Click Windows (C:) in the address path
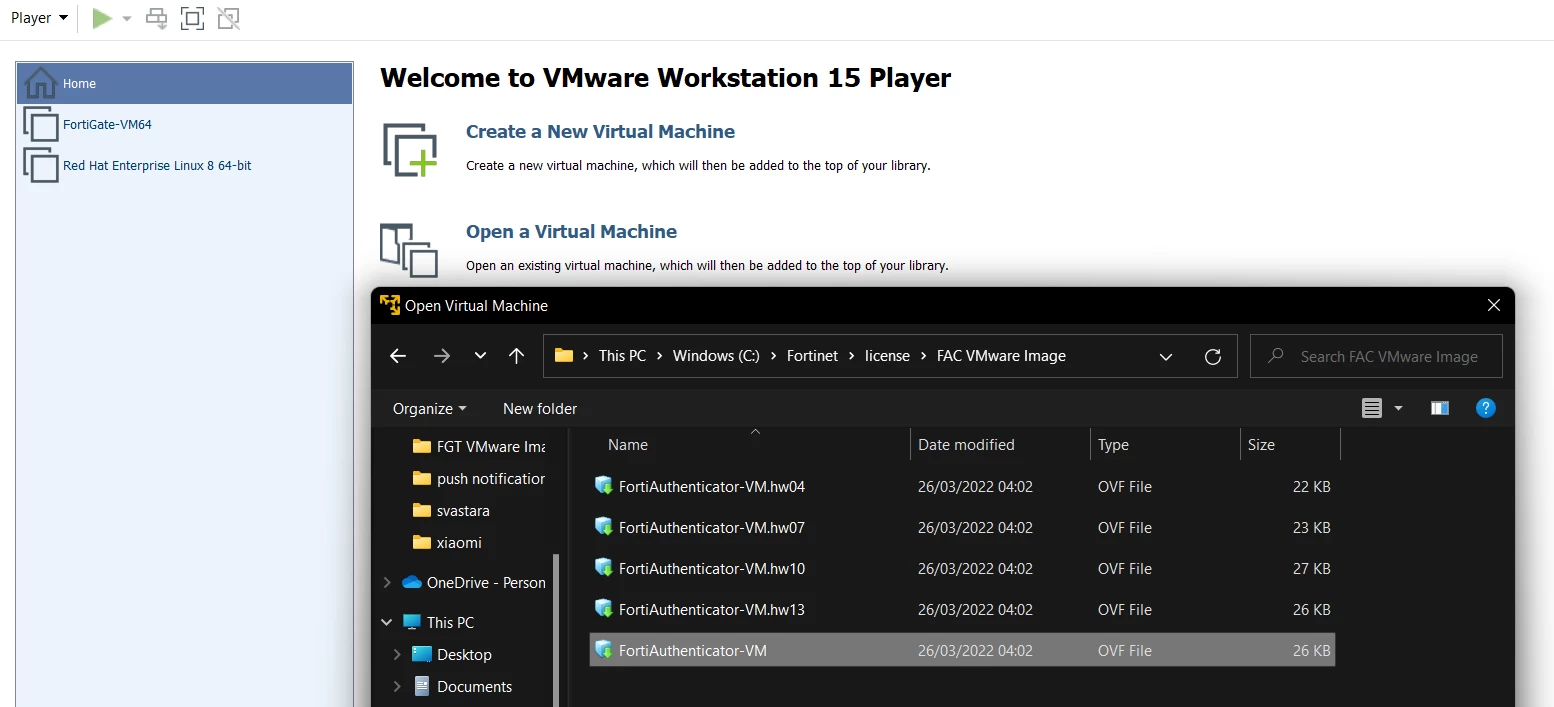This screenshot has width=1554, height=707. pos(716,356)
